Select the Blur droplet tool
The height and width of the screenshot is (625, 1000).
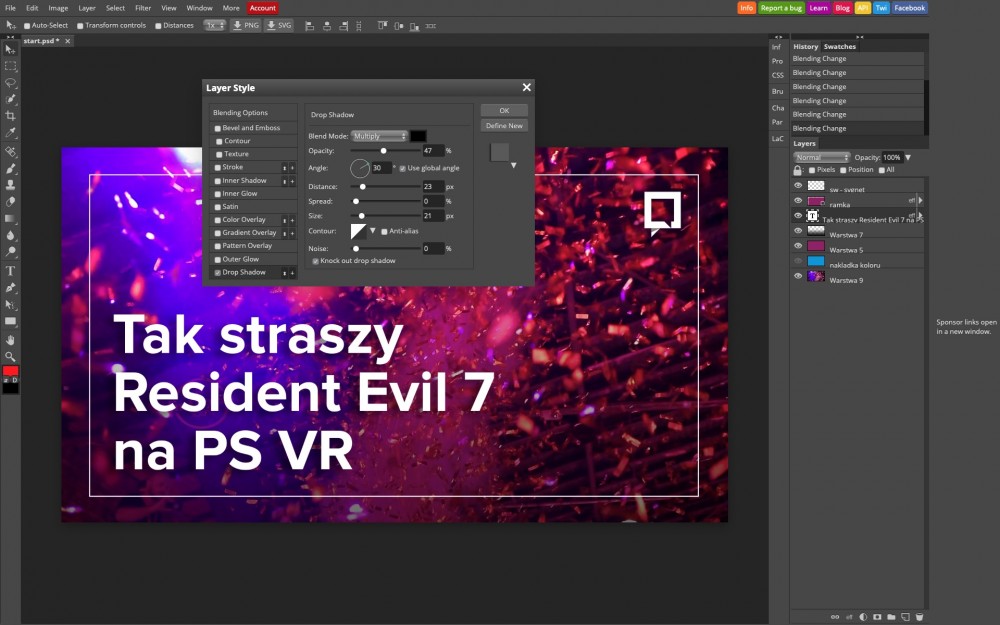click(x=10, y=235)
